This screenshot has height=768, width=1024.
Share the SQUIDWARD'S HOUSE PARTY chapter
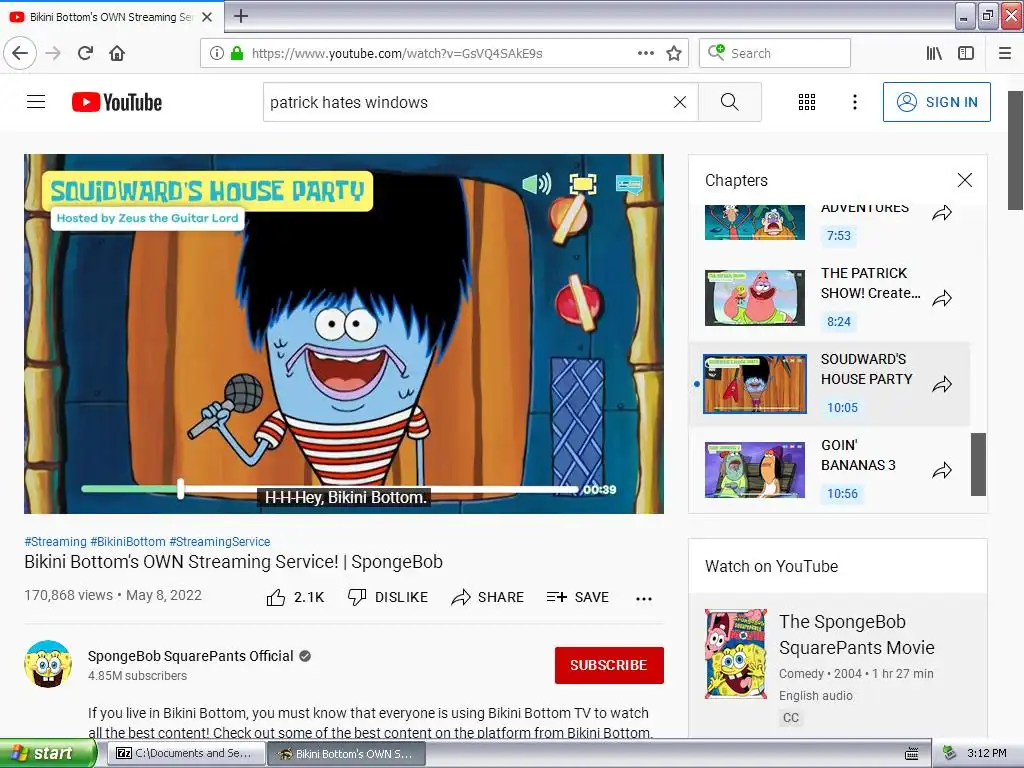(x=942, y=385)
